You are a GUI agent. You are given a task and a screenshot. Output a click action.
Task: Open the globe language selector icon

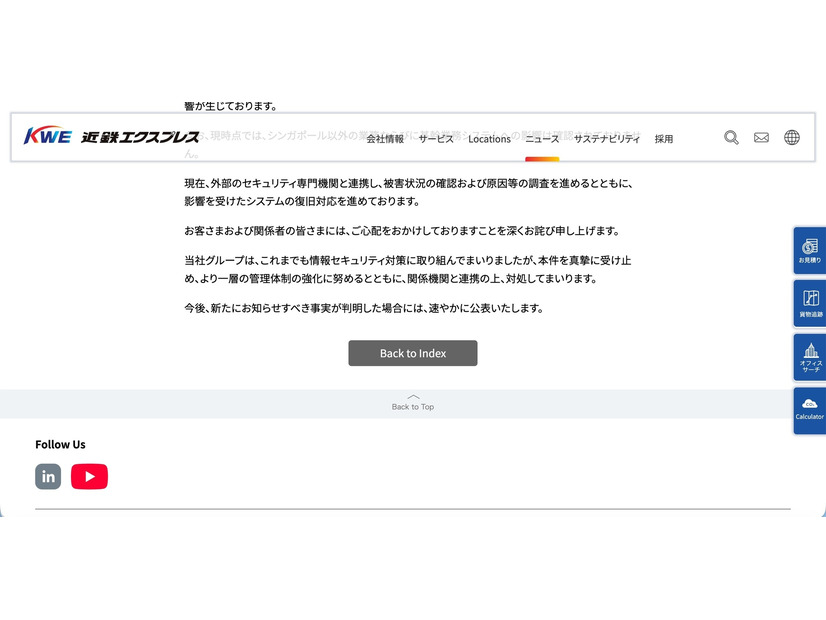click(792, 137)
